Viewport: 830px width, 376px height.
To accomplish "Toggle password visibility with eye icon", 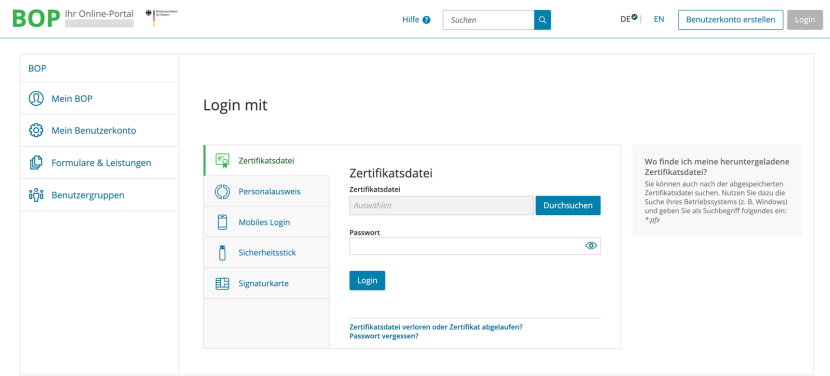I will (591, 246).
